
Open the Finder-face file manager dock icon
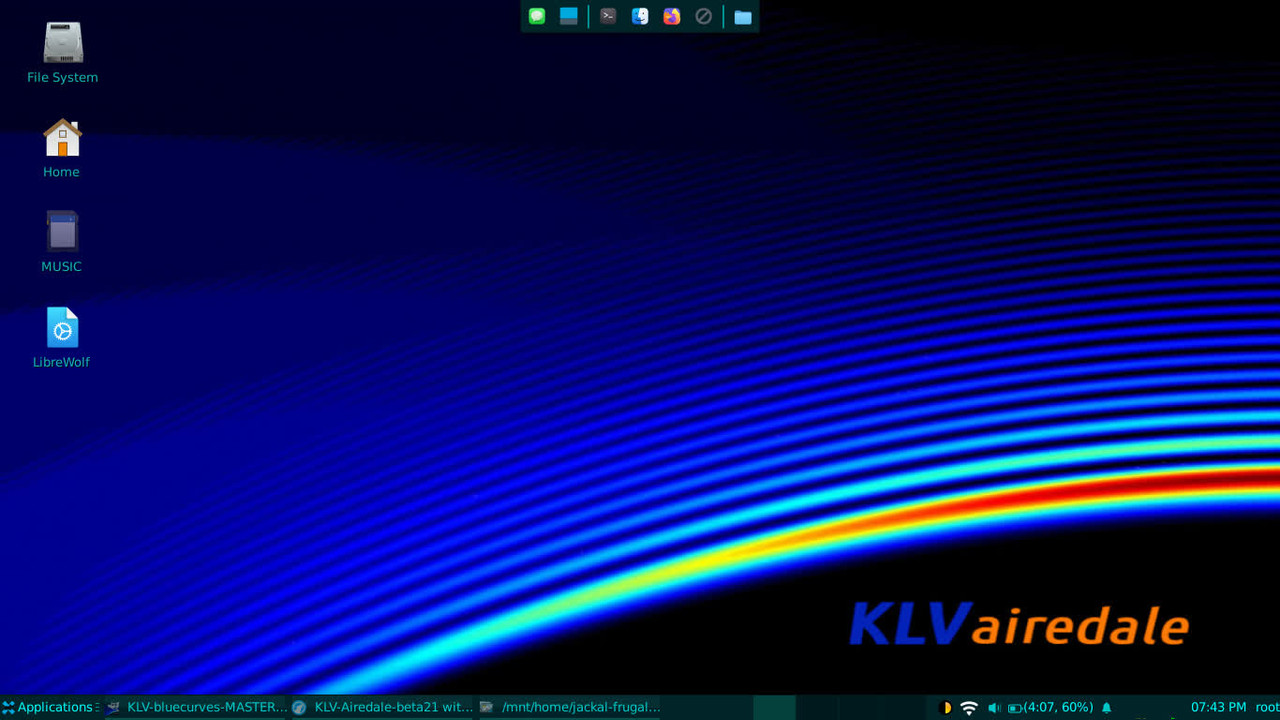click(x=640, y=16)
